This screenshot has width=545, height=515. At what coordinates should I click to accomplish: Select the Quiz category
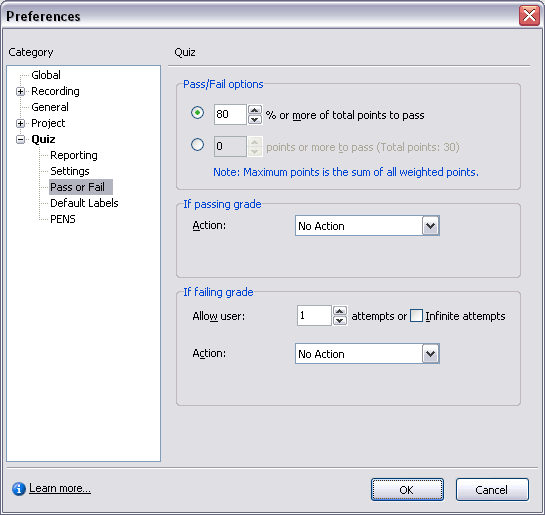tap(43, 139)
